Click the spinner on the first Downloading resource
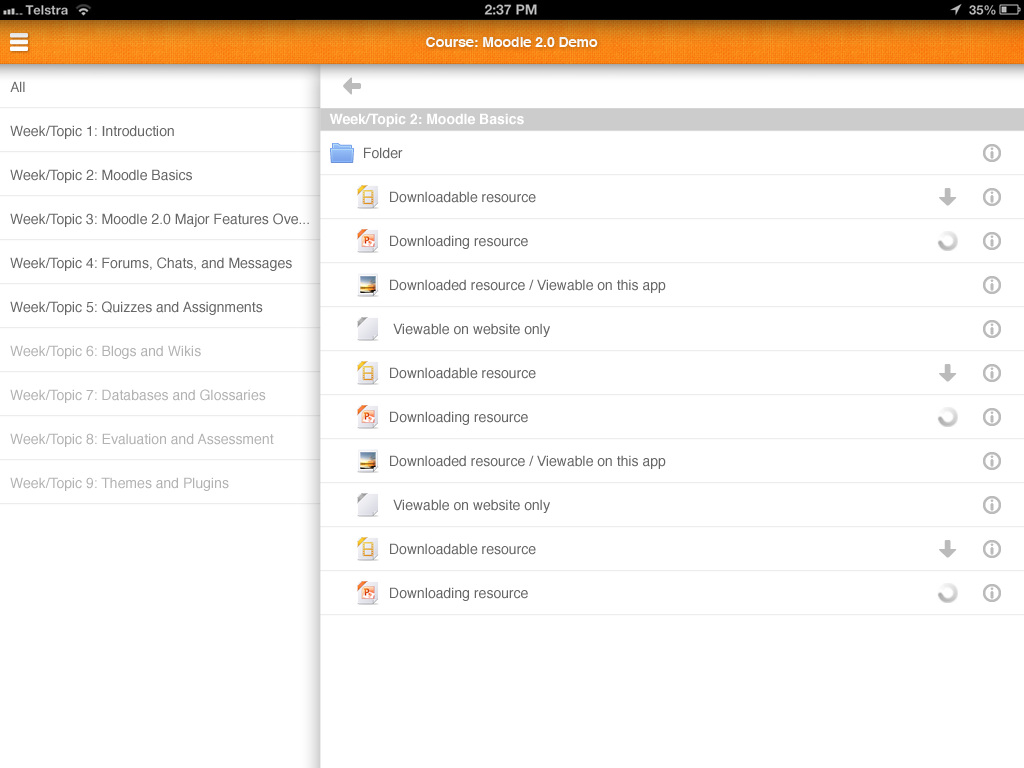 (947, 241)
